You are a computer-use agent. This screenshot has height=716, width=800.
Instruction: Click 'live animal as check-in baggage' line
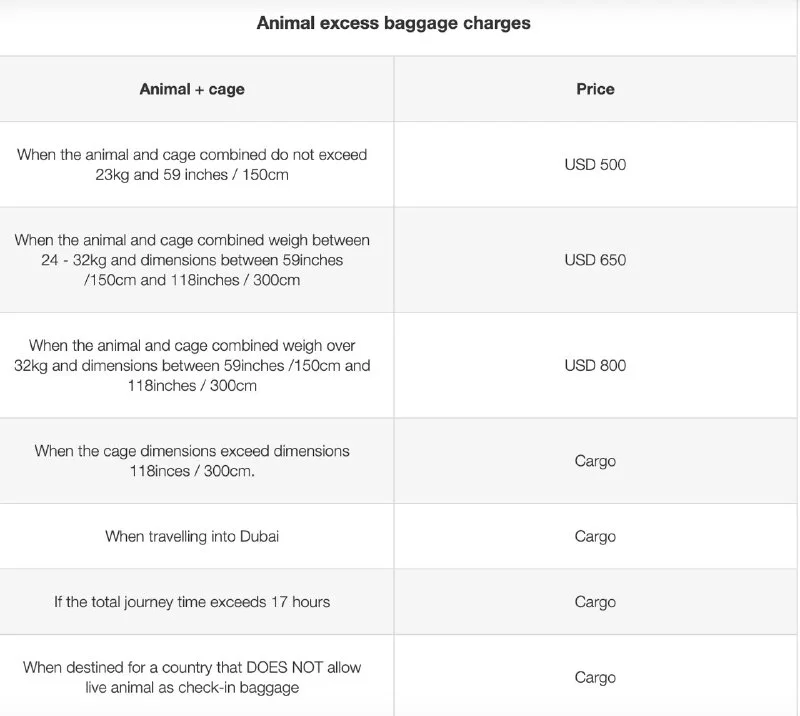[x=192, y=687]
